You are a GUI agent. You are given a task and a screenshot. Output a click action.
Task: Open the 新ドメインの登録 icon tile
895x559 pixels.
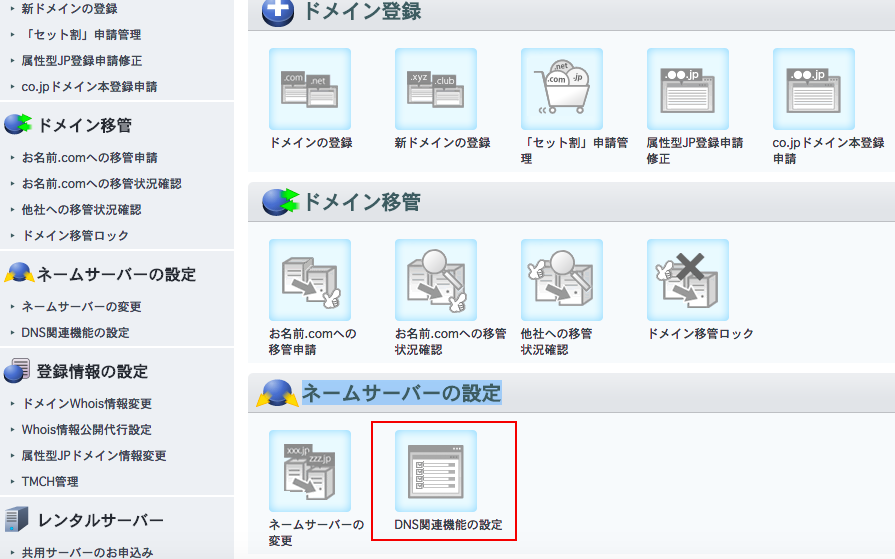(436, 89)
